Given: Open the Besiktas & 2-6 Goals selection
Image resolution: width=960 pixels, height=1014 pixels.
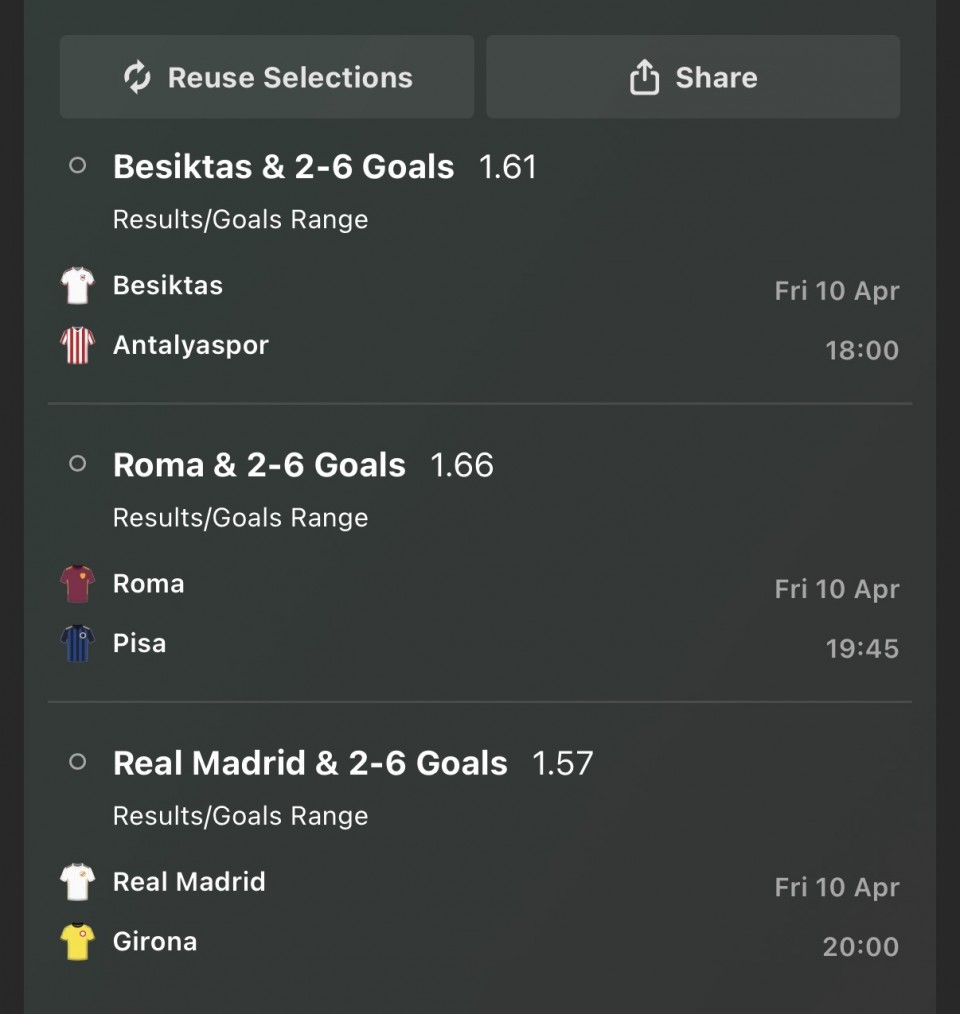Looking at the screenshot, I should 283,166.
